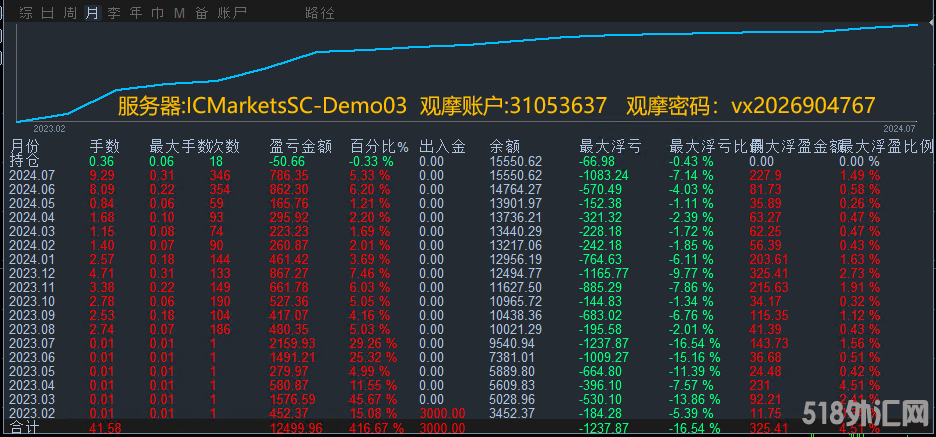Select the 日 daily tab
Viewport: 936px width, 437px height.
(x=48, y=13)
